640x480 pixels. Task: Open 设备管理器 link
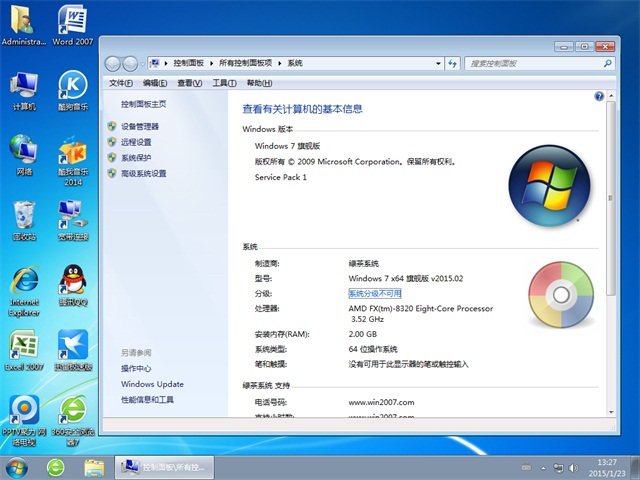(140, 127)
